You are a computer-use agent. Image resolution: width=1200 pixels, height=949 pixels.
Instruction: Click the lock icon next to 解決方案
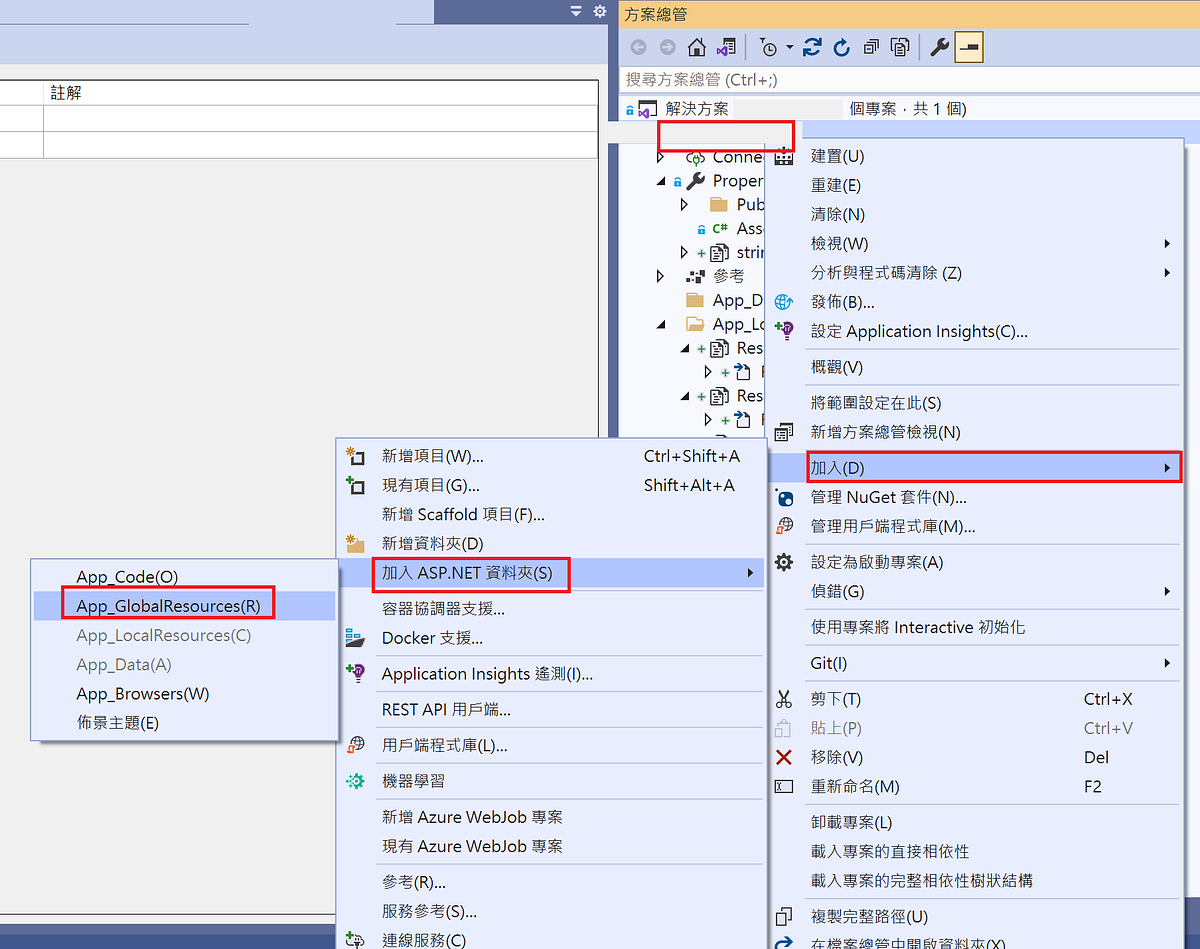click(x=629, y=111)
